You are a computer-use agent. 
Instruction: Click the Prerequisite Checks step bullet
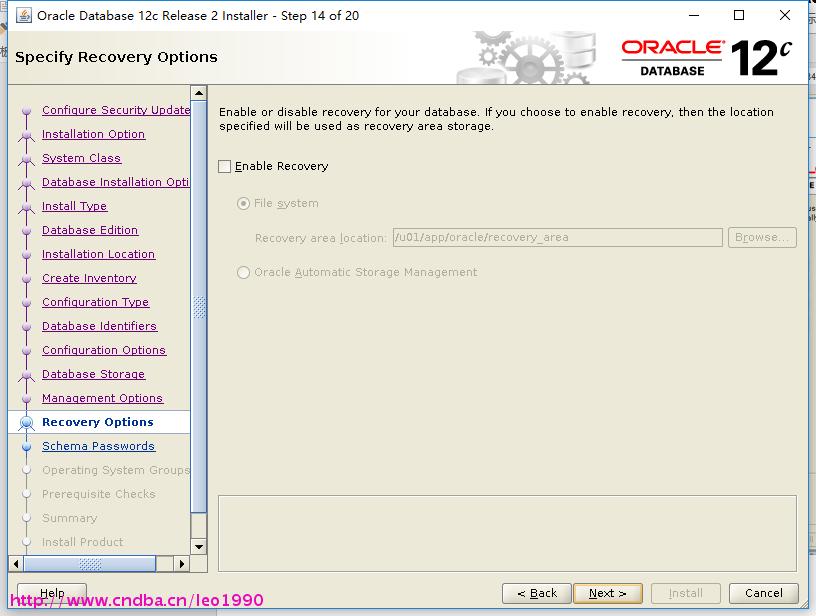coord(27,494)
